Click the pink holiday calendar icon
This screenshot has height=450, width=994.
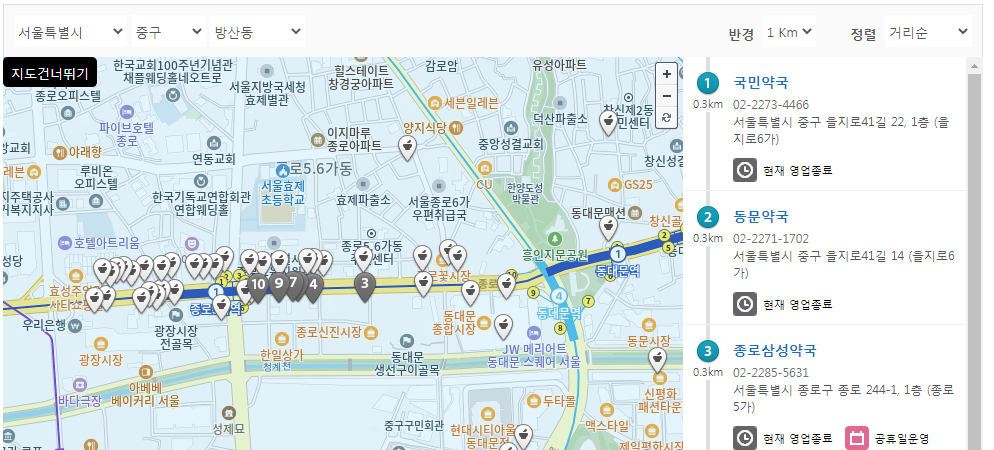pyautogui.click(x=857, y=438)
